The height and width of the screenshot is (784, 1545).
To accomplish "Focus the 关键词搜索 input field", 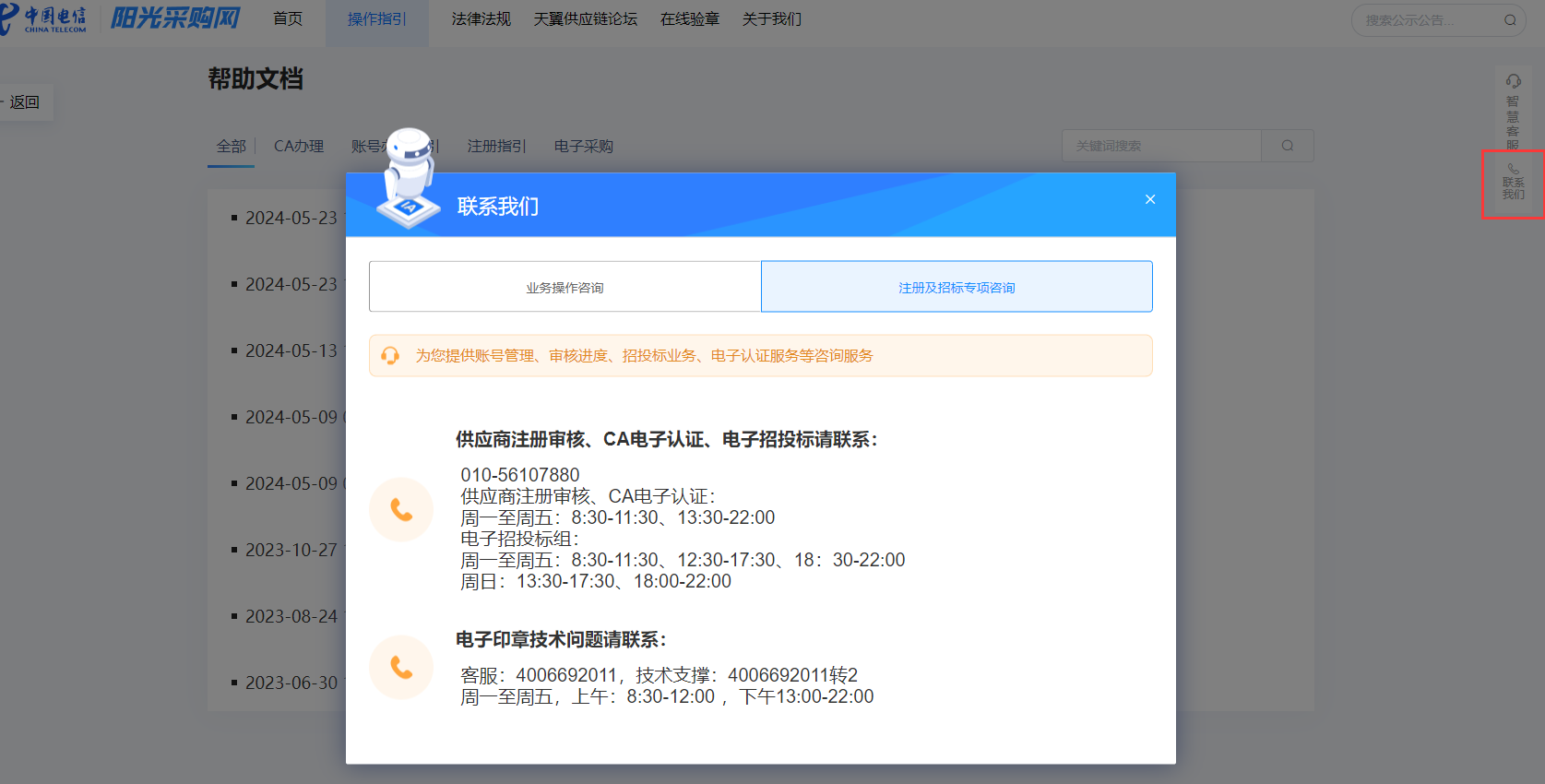I will click(x=1160, y=146).
